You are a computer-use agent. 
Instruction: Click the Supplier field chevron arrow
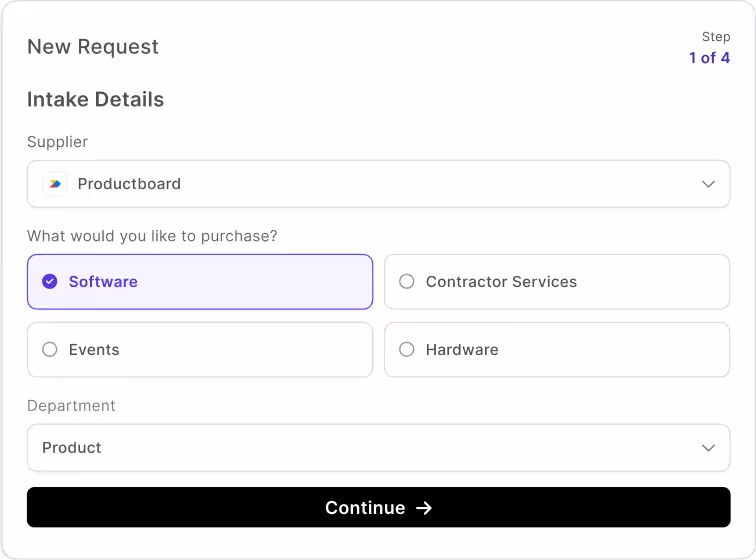tap(708, 184)
